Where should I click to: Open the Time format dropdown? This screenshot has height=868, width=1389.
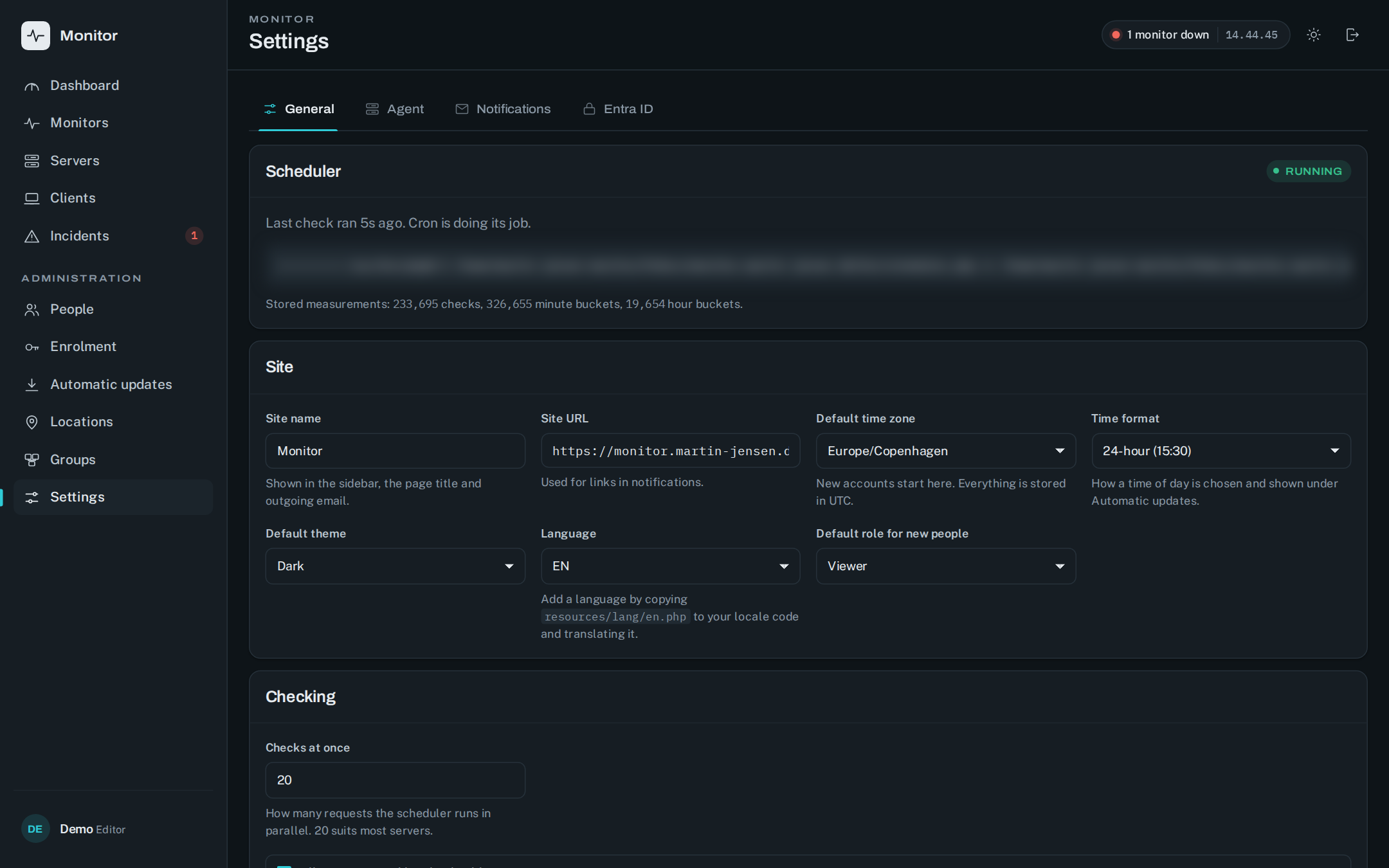tap(1221, 451)
